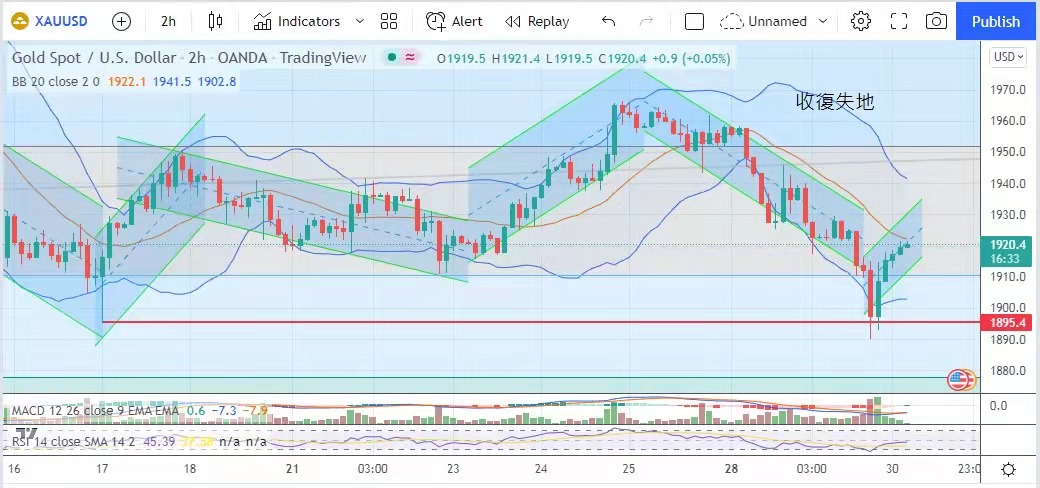Click the compare or add symbol plus icon

121,21
